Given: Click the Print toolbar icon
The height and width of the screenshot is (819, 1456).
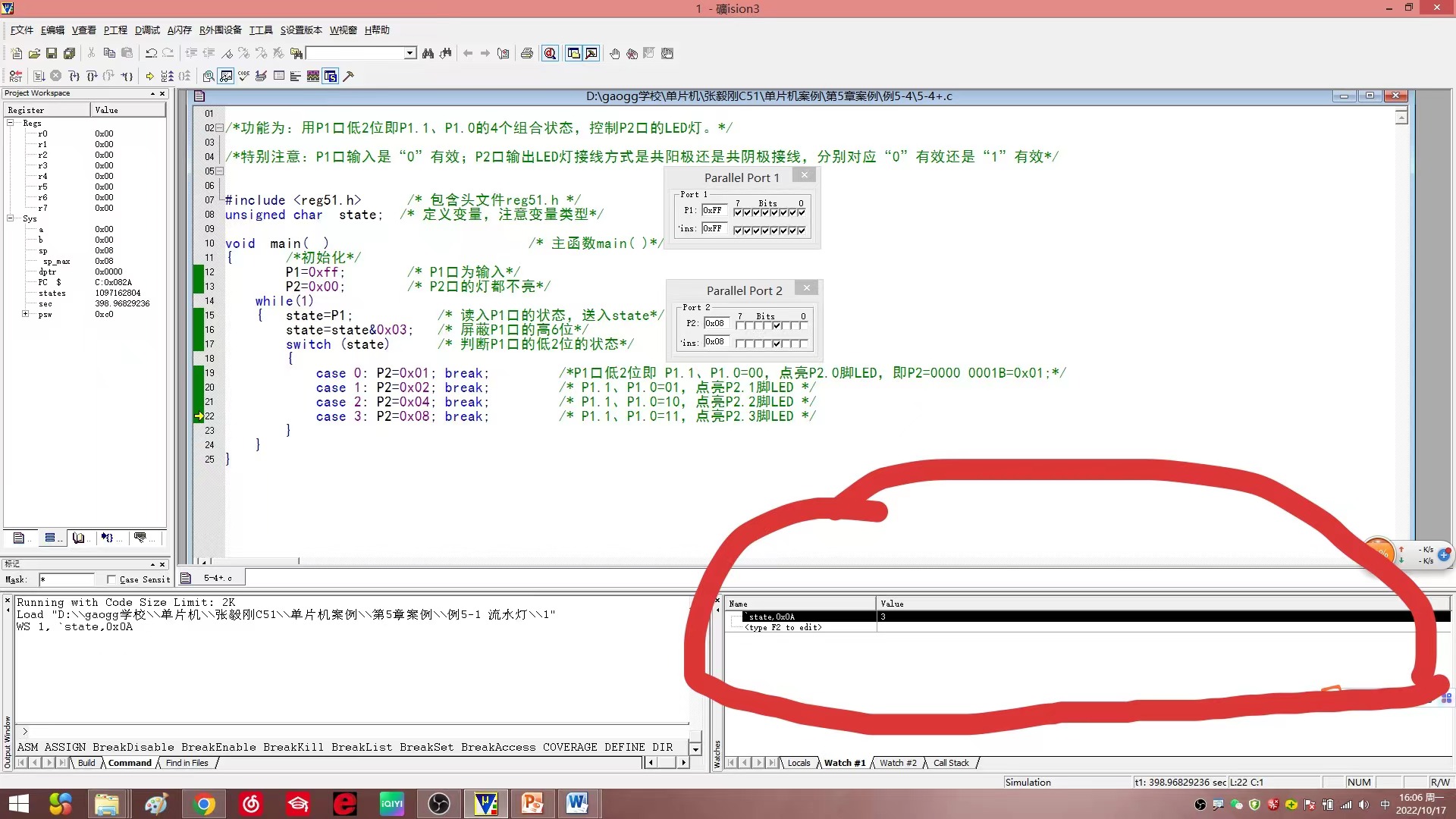Looking at the screenshot, I should (x=527, y=53).
